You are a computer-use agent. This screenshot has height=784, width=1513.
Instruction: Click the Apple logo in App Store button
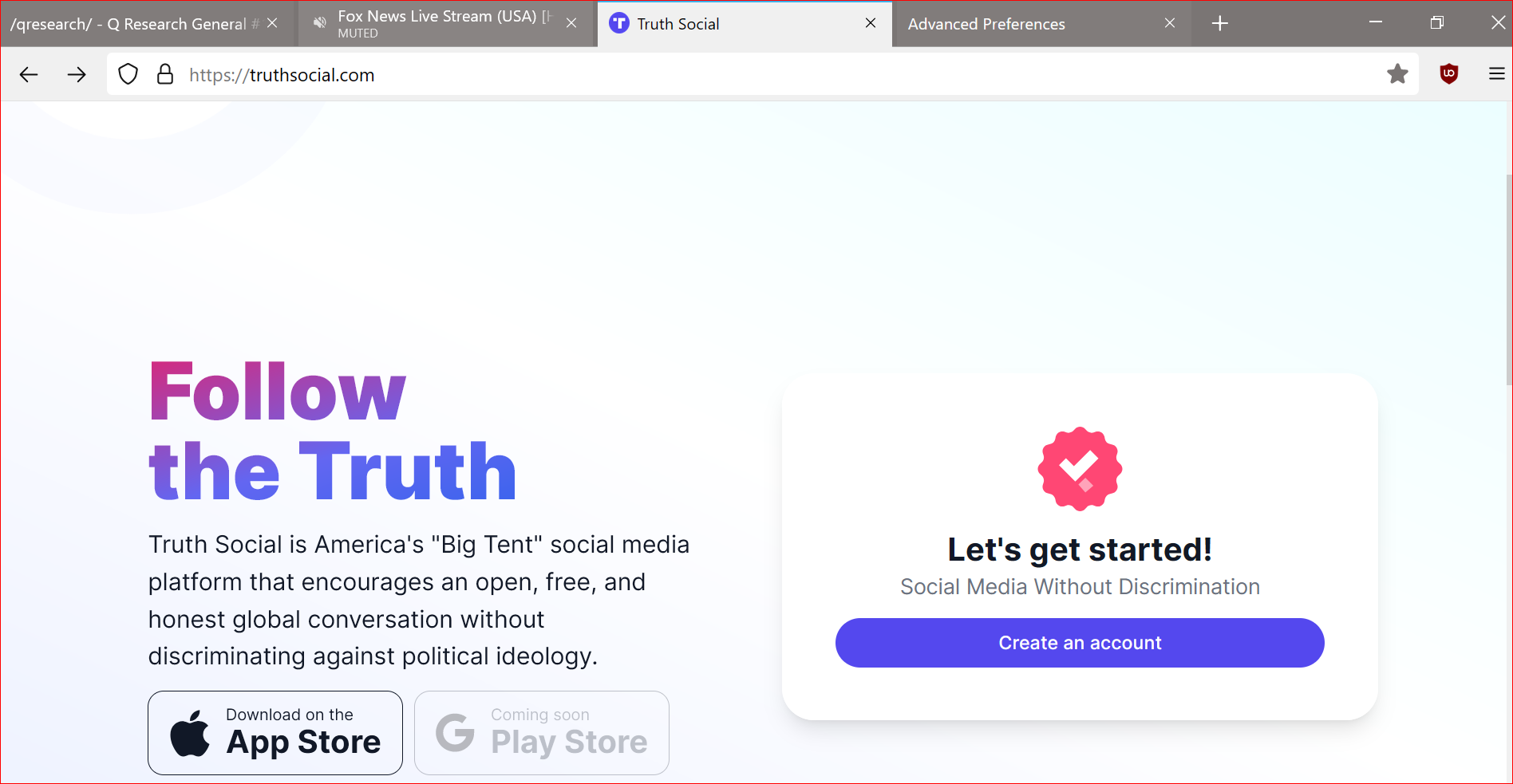pyautogui.click(x=190, y=733)
